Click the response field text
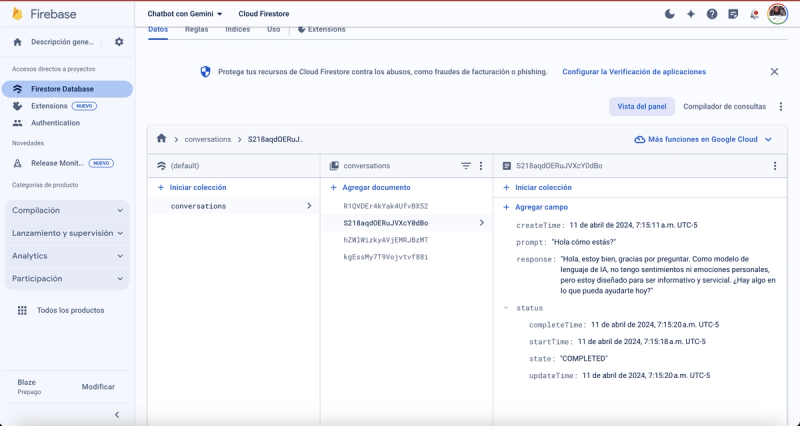This screenshot has width=800, height=426. pos(668,274)
